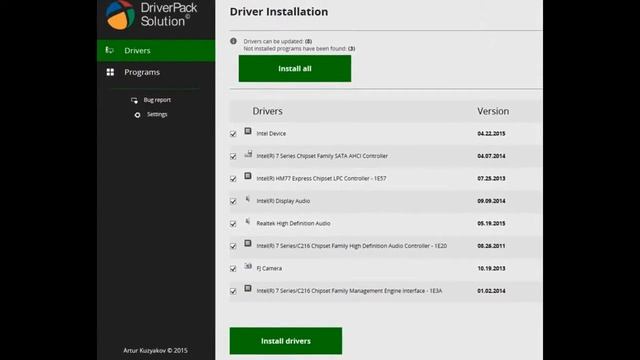Click the info icon above Install all
640x360 pixels.
[x=233, y=41]
